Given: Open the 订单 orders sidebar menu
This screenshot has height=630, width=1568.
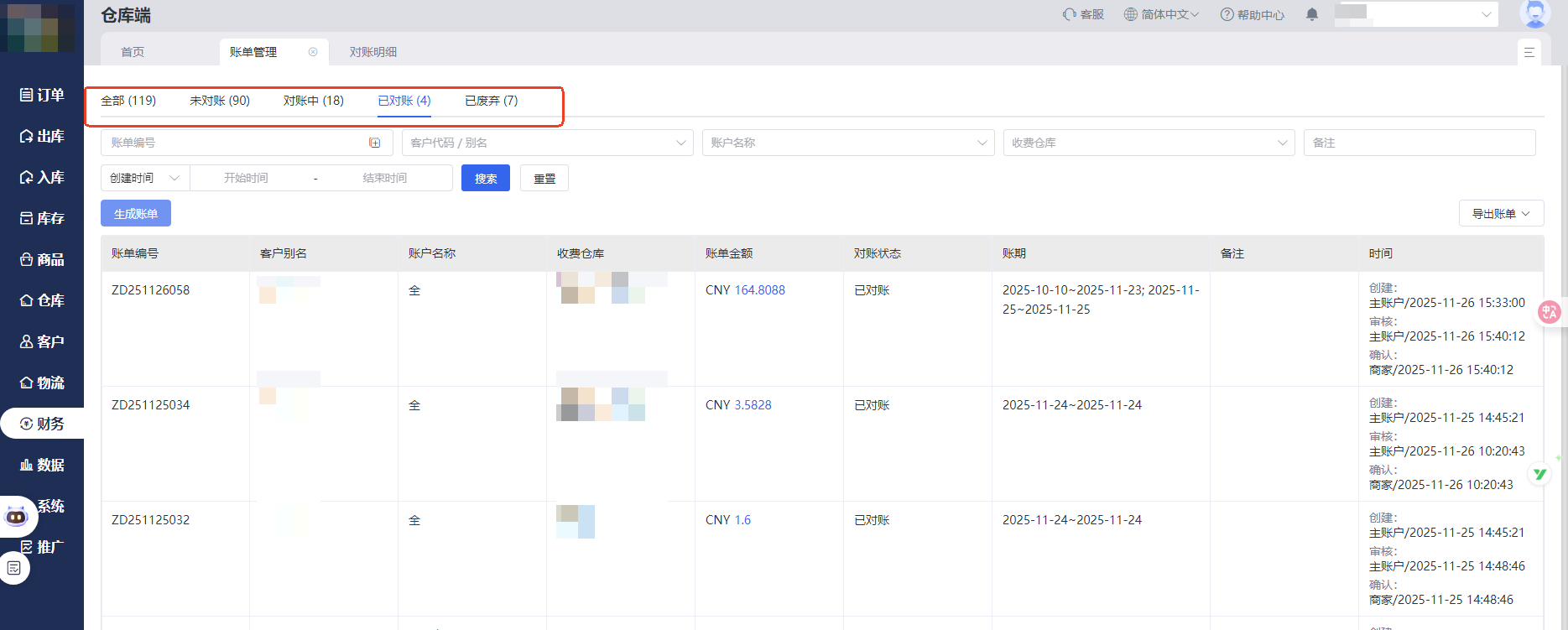Looking at the screenshot, I should [x=42, y=95].
